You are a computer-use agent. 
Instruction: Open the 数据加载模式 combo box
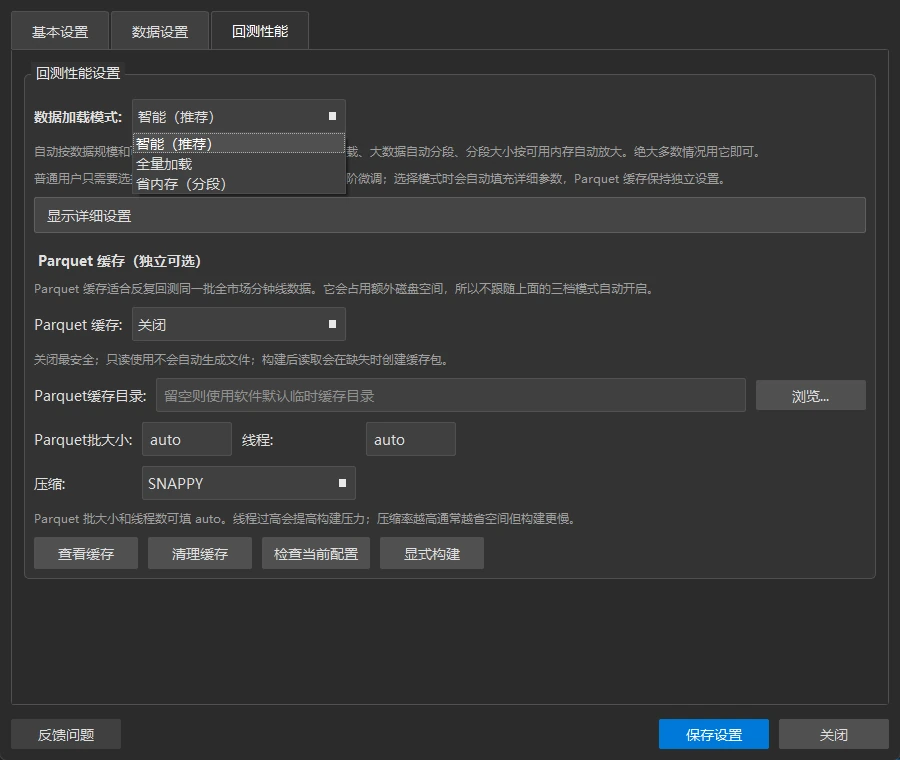(x=238, y=117)
